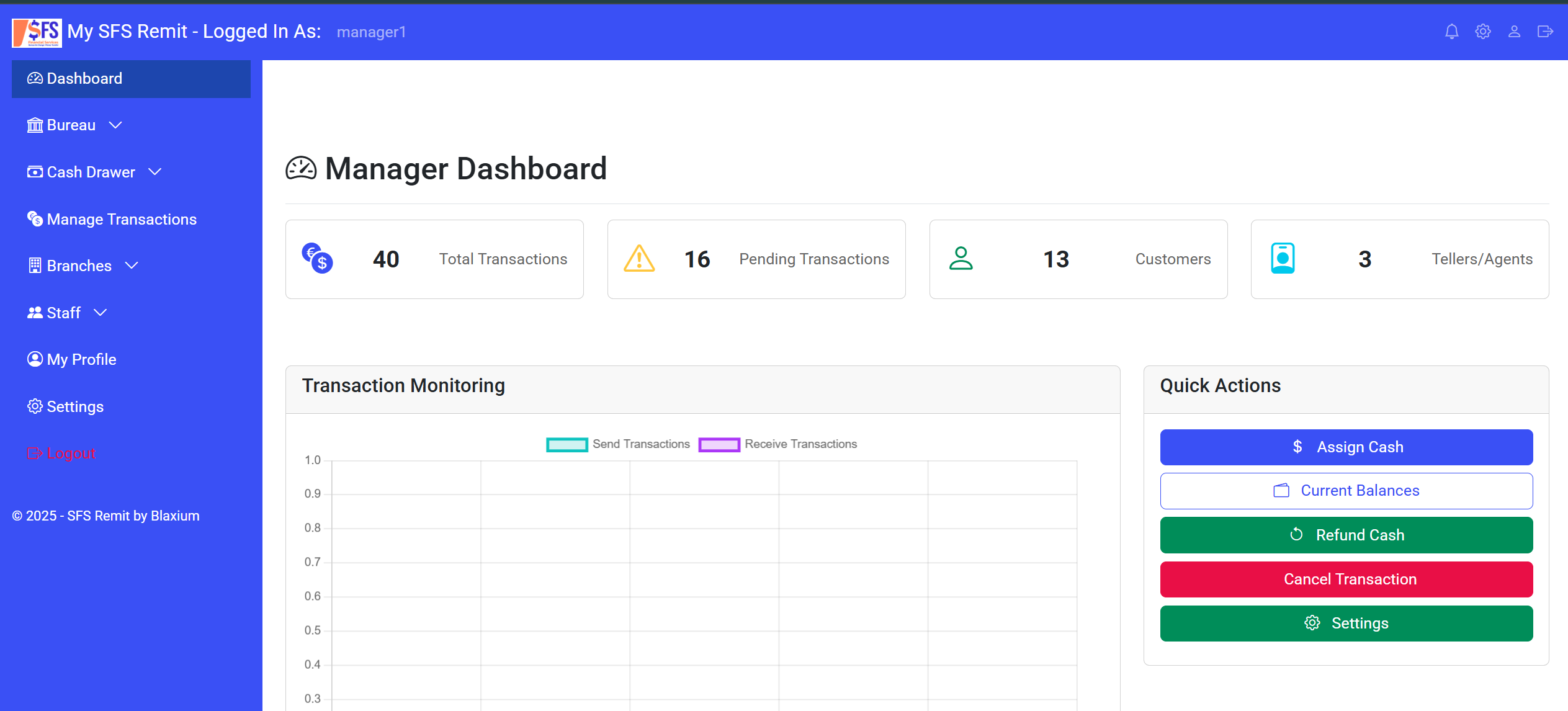Viewport: 1568px width, 711px height.
Task: Click the red Cancel Transaction button
Action: click(x=1346, y=579)
